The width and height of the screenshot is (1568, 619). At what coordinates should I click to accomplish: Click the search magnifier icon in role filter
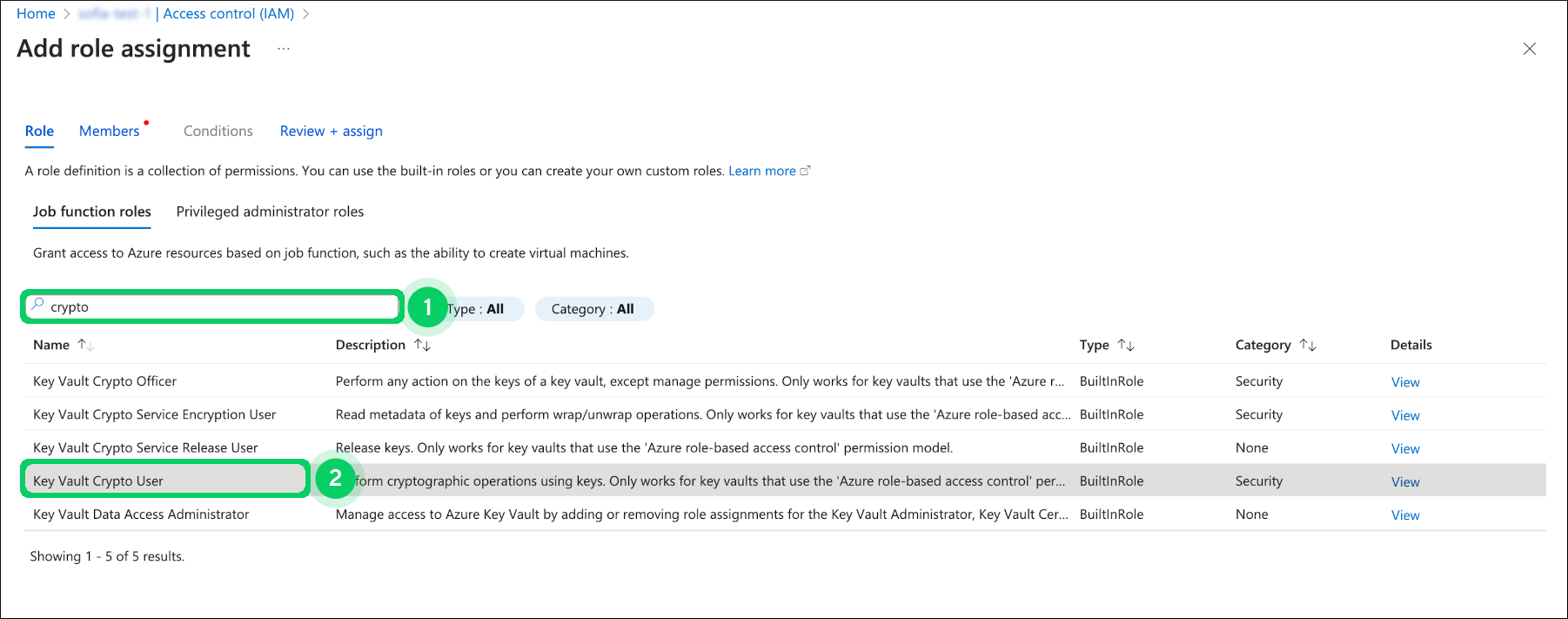pyautogui.click(x=37, y=306)
